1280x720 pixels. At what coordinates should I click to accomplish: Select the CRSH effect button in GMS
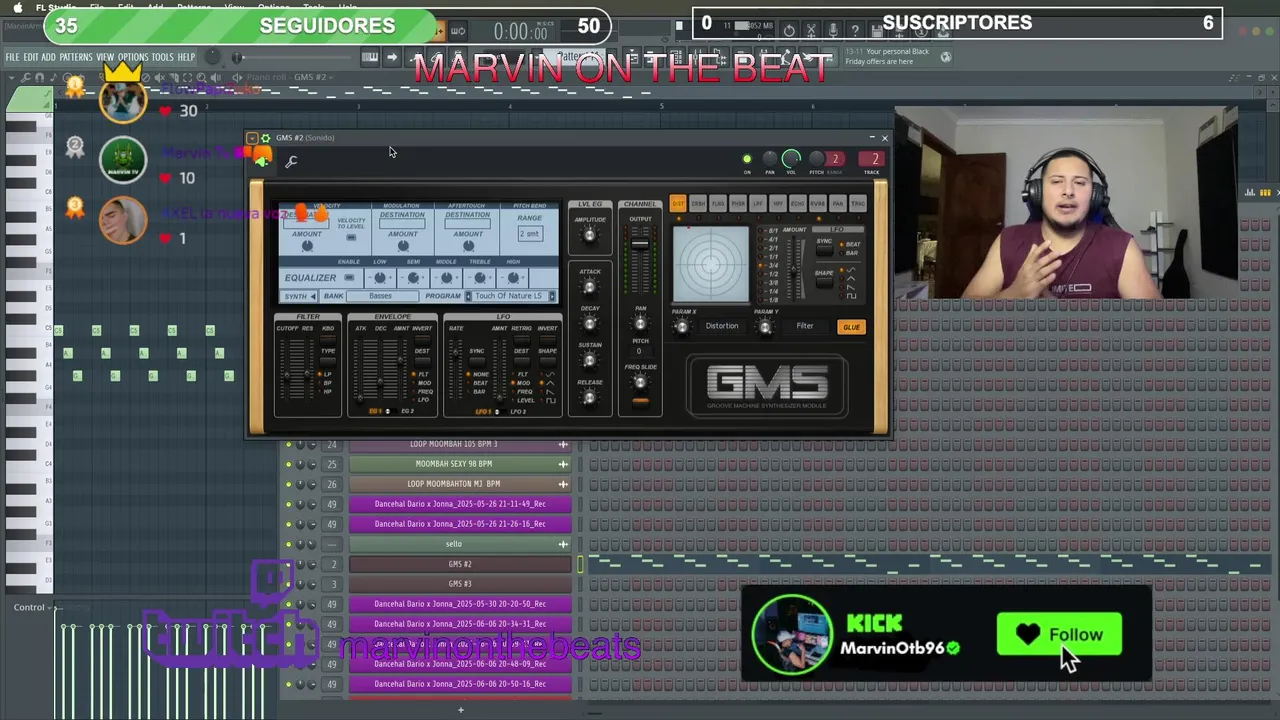tap(698, 204)
